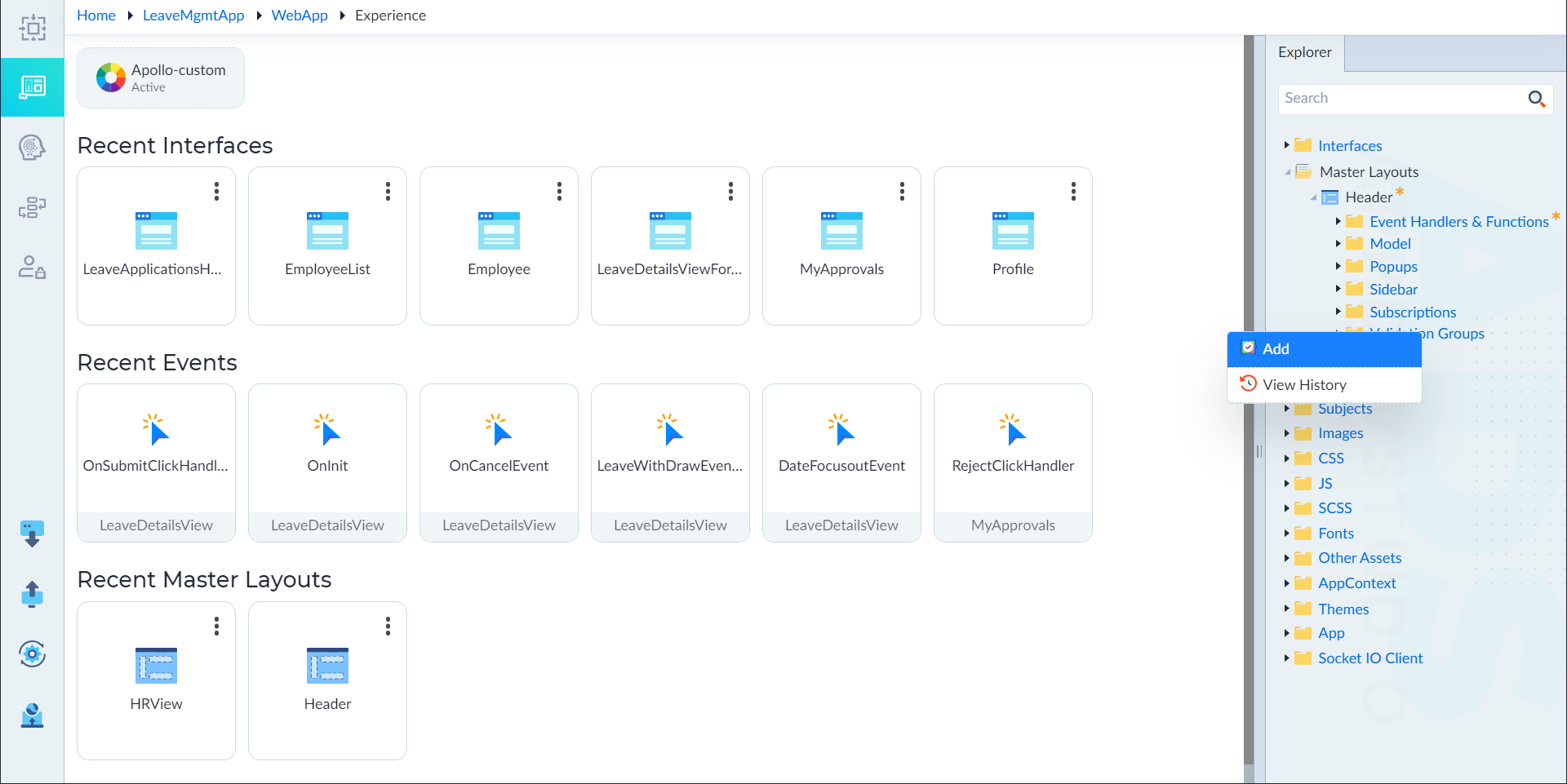The image size is (1567, 784).
Task: Open the three-dot menu on Profile card
Action: coord(1073,192)
